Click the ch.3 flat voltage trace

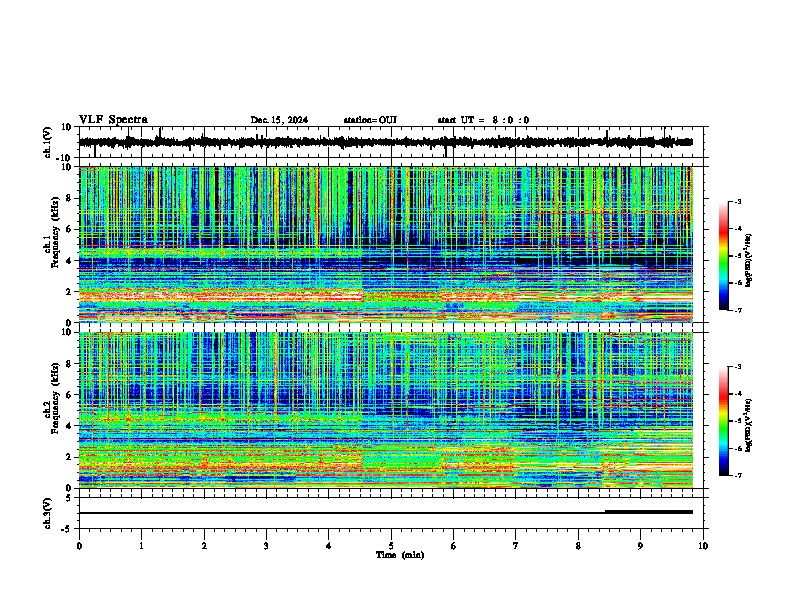click(x=385, y=513)
